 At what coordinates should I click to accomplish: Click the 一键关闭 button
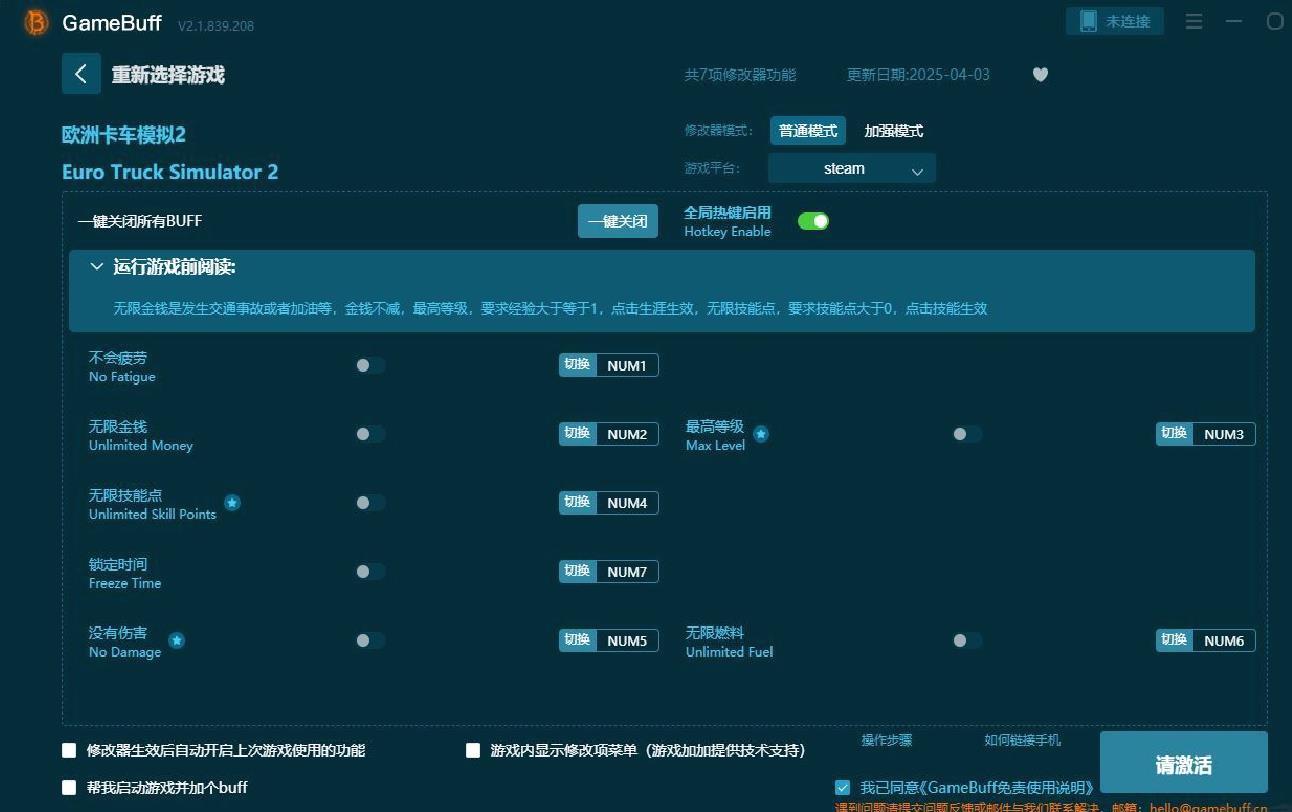point(618,221)
